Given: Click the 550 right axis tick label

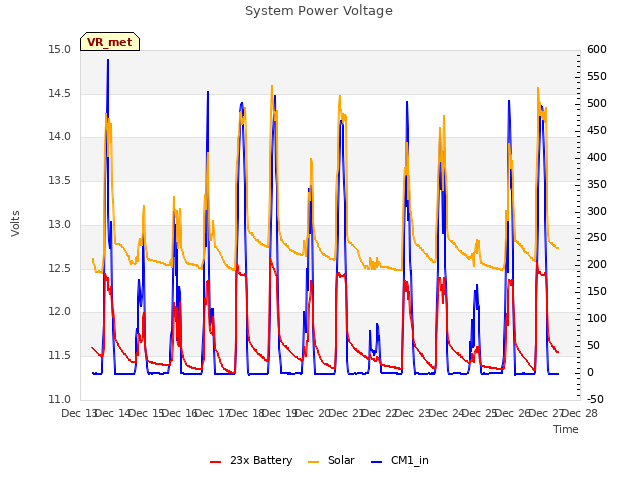Looking at the screenshot, I should click(x=597, y=76).
